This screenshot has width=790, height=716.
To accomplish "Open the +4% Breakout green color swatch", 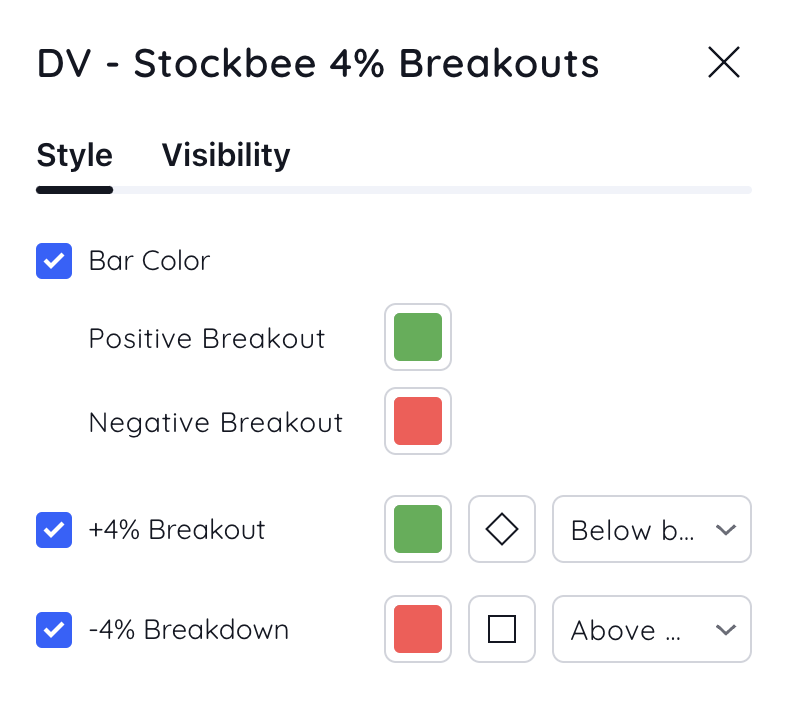I will click(418, 529).
